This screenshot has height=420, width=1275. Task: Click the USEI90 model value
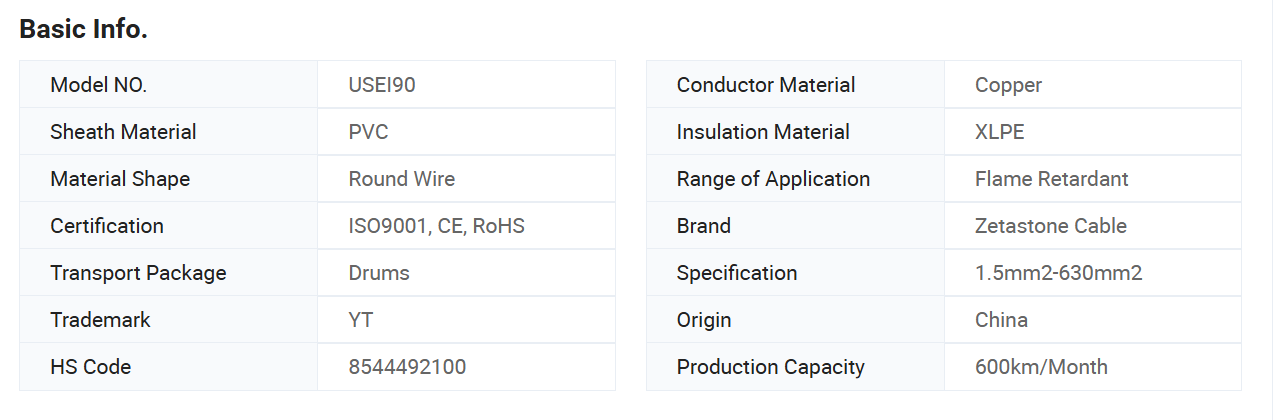tap(382, 85)
